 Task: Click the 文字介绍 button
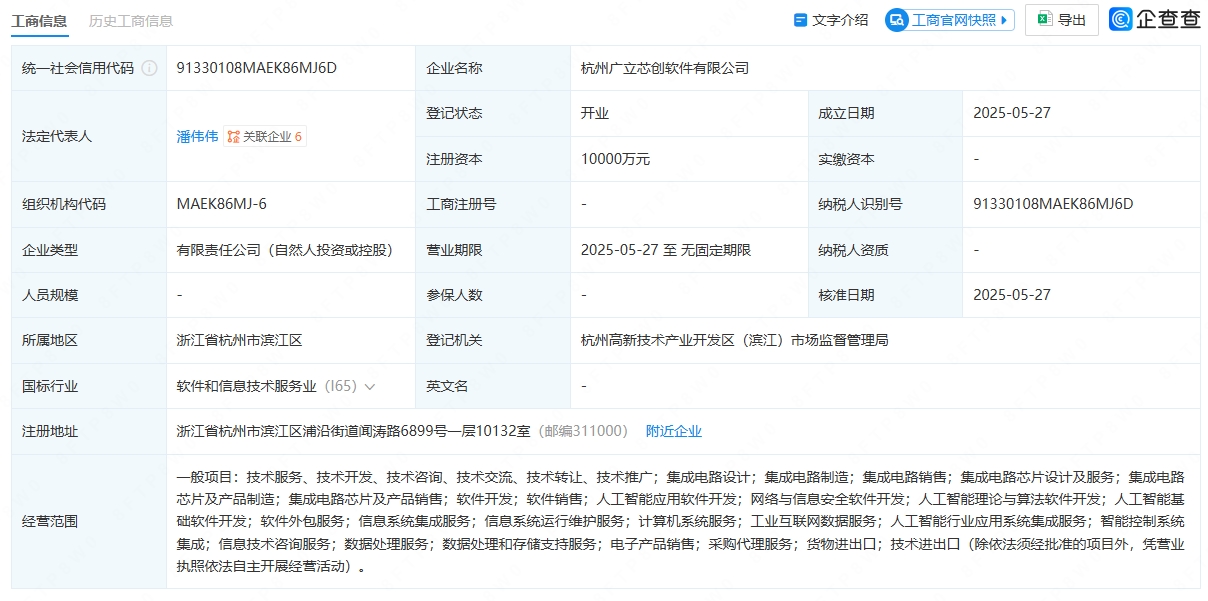[830, 20]
